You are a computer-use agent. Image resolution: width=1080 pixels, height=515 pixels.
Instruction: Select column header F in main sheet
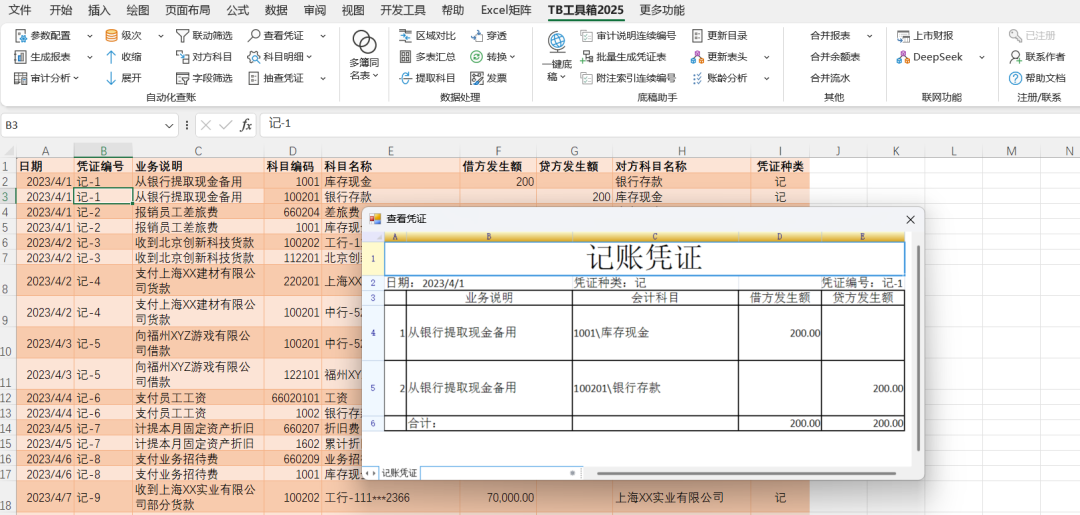pyautogui.click(x=498, y=151)
